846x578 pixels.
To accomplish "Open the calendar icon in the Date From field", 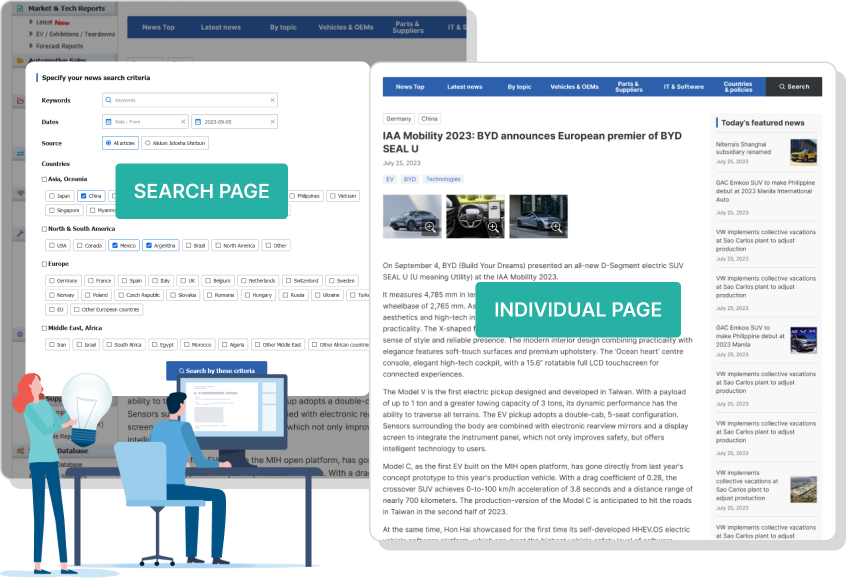I will click(108, 122).
